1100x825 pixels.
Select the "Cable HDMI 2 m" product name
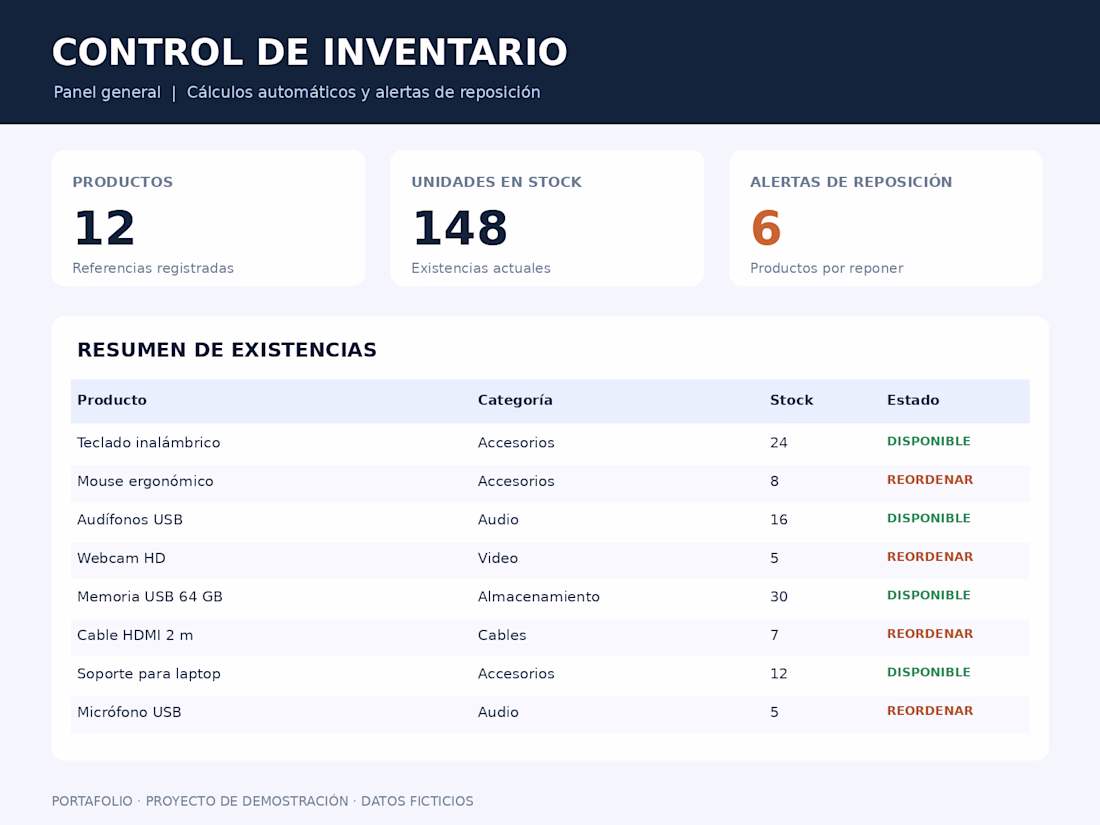(x=135, y=636)
